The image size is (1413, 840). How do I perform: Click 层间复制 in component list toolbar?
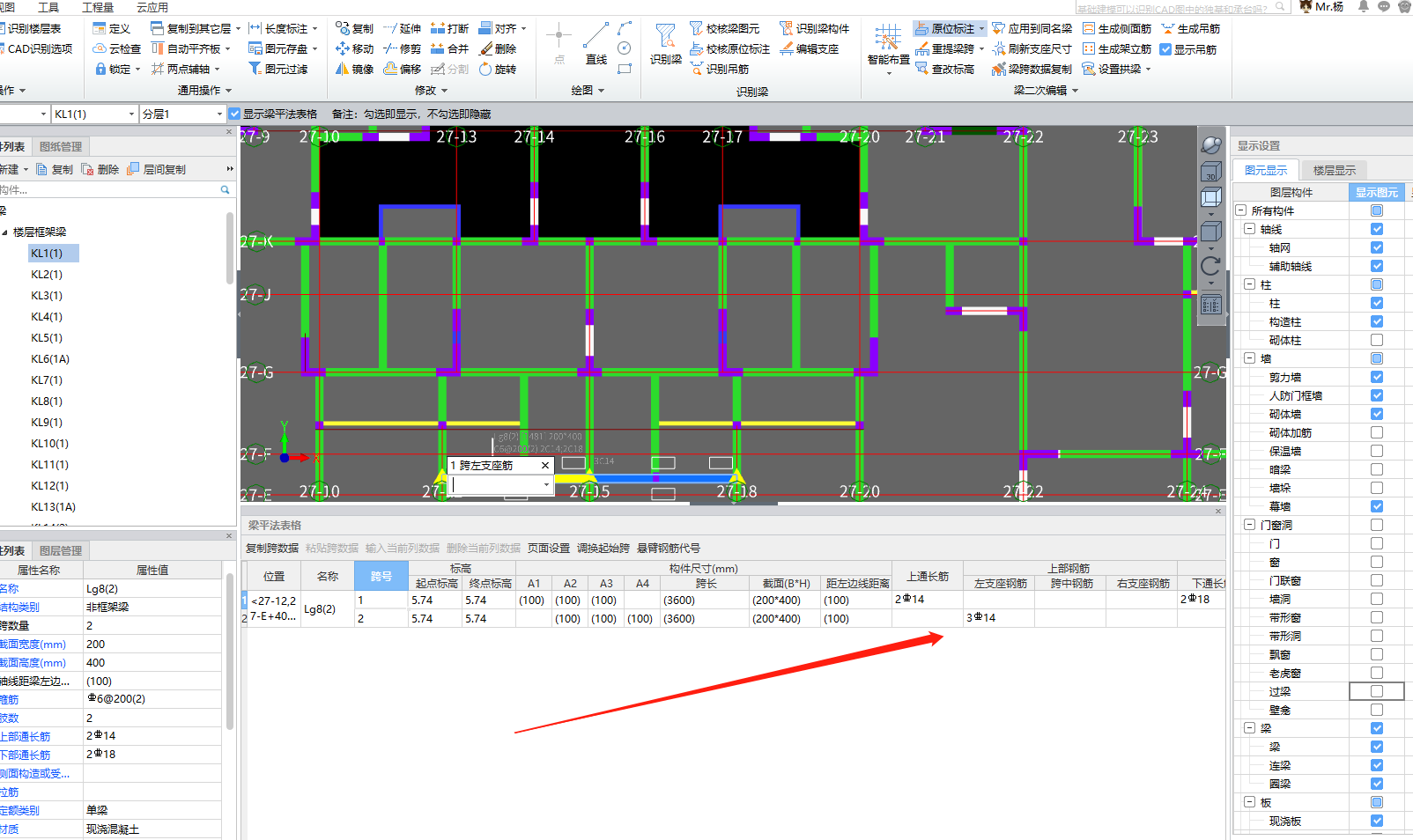(x=157, y=169)
